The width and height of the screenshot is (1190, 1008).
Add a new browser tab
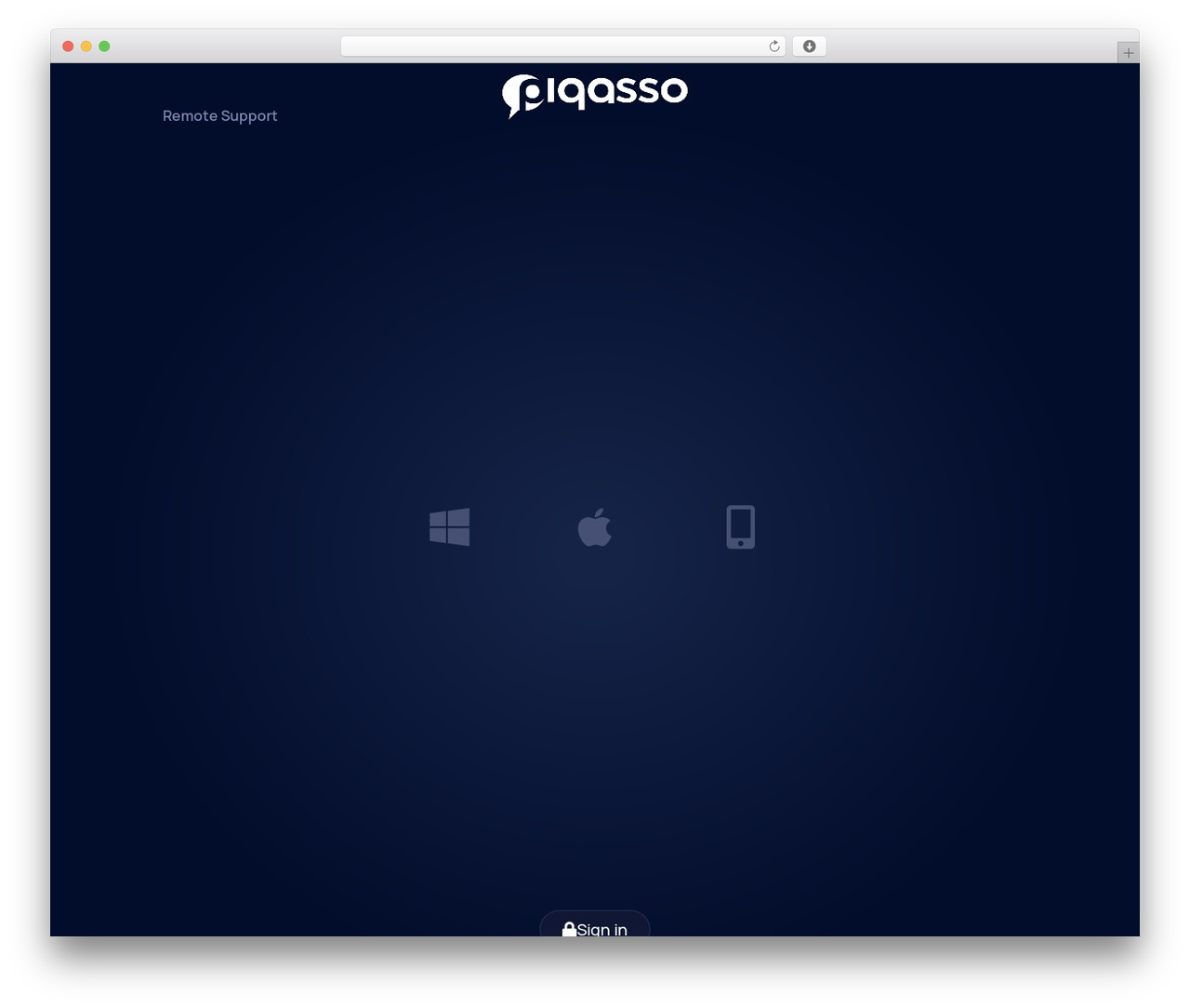[1128, 53]
